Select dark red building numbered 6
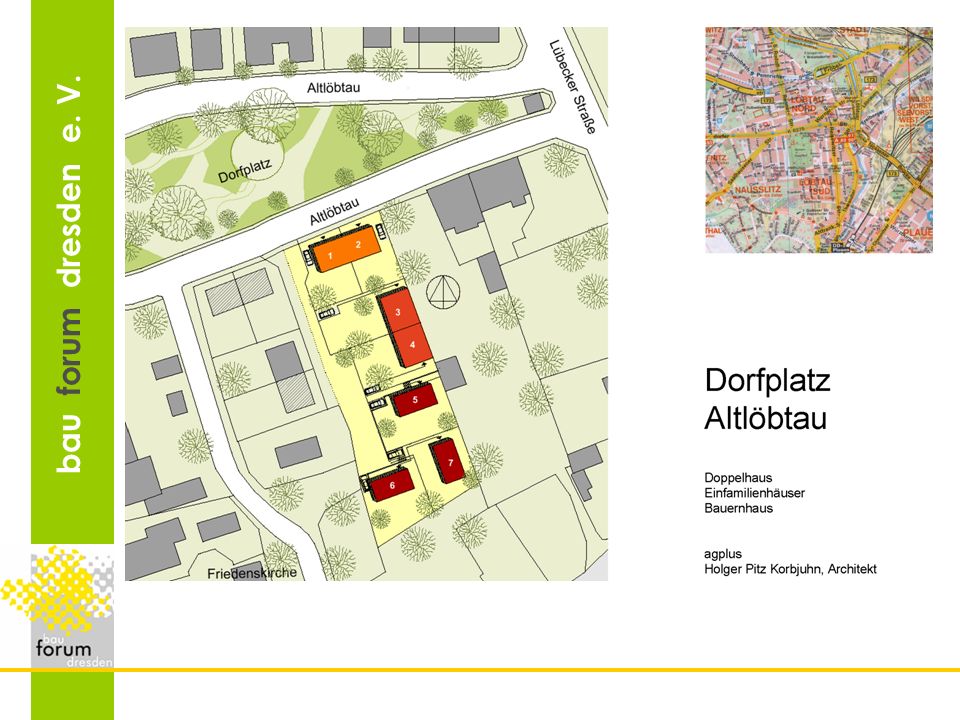The height and width of the screenshot is (720, 960). [x=391, y=484]
